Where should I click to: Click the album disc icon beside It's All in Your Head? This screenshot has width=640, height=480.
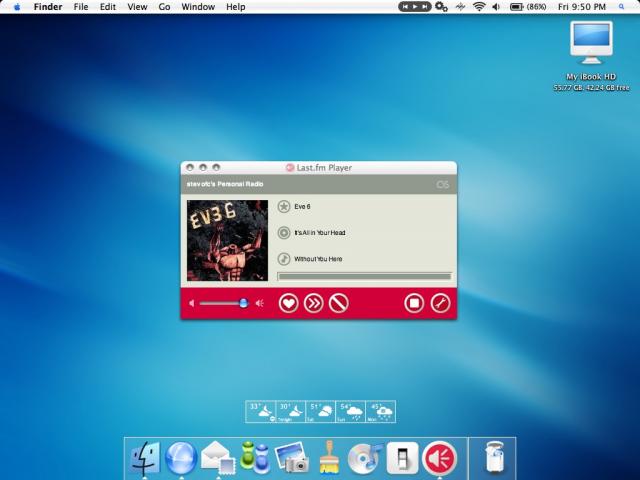click(x=284, y=233)
